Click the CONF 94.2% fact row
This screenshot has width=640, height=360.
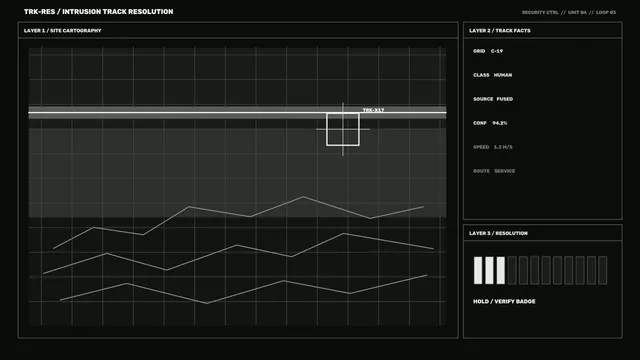[490, 123]
